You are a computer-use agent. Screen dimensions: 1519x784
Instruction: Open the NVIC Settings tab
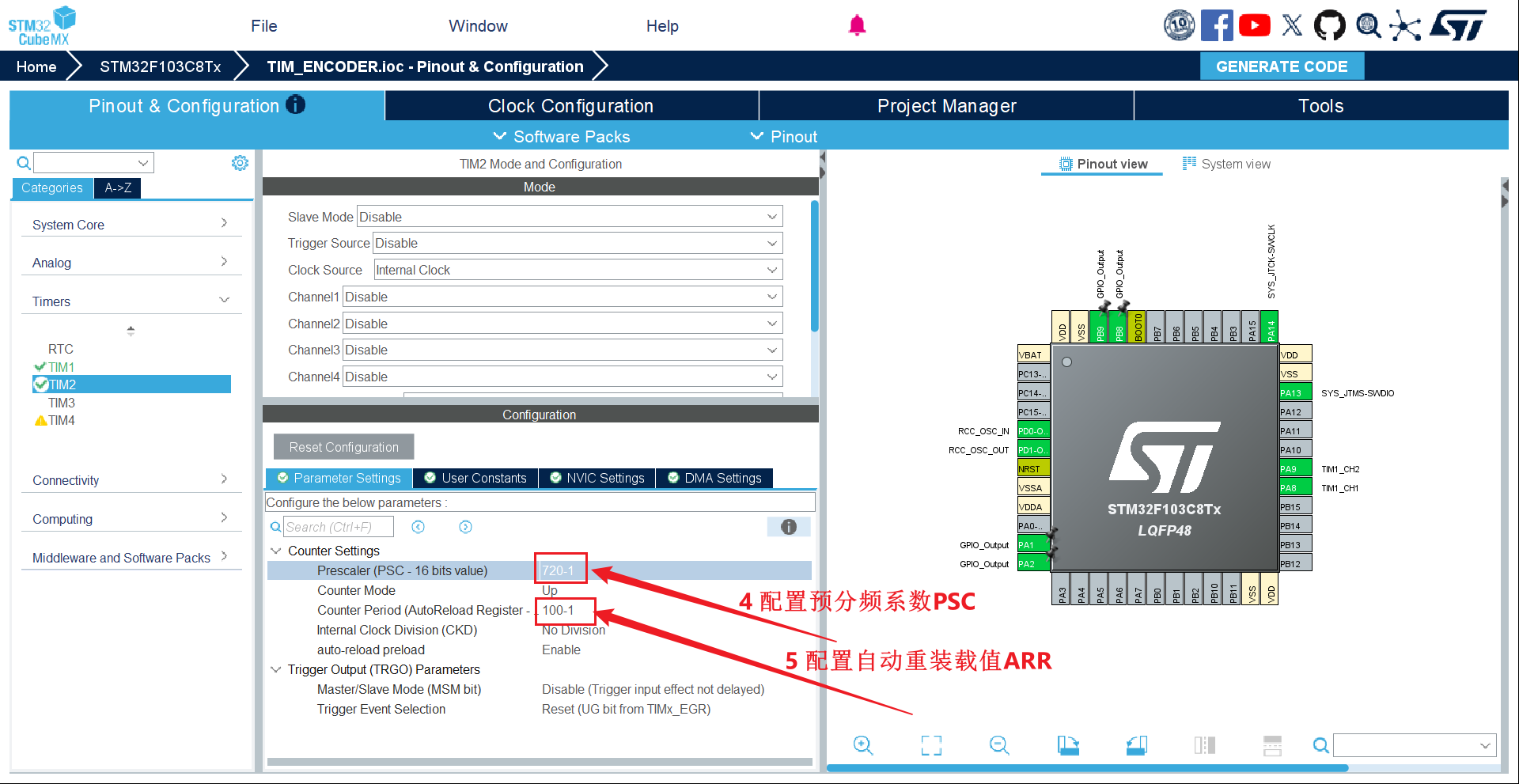click(x=597, y=478)
